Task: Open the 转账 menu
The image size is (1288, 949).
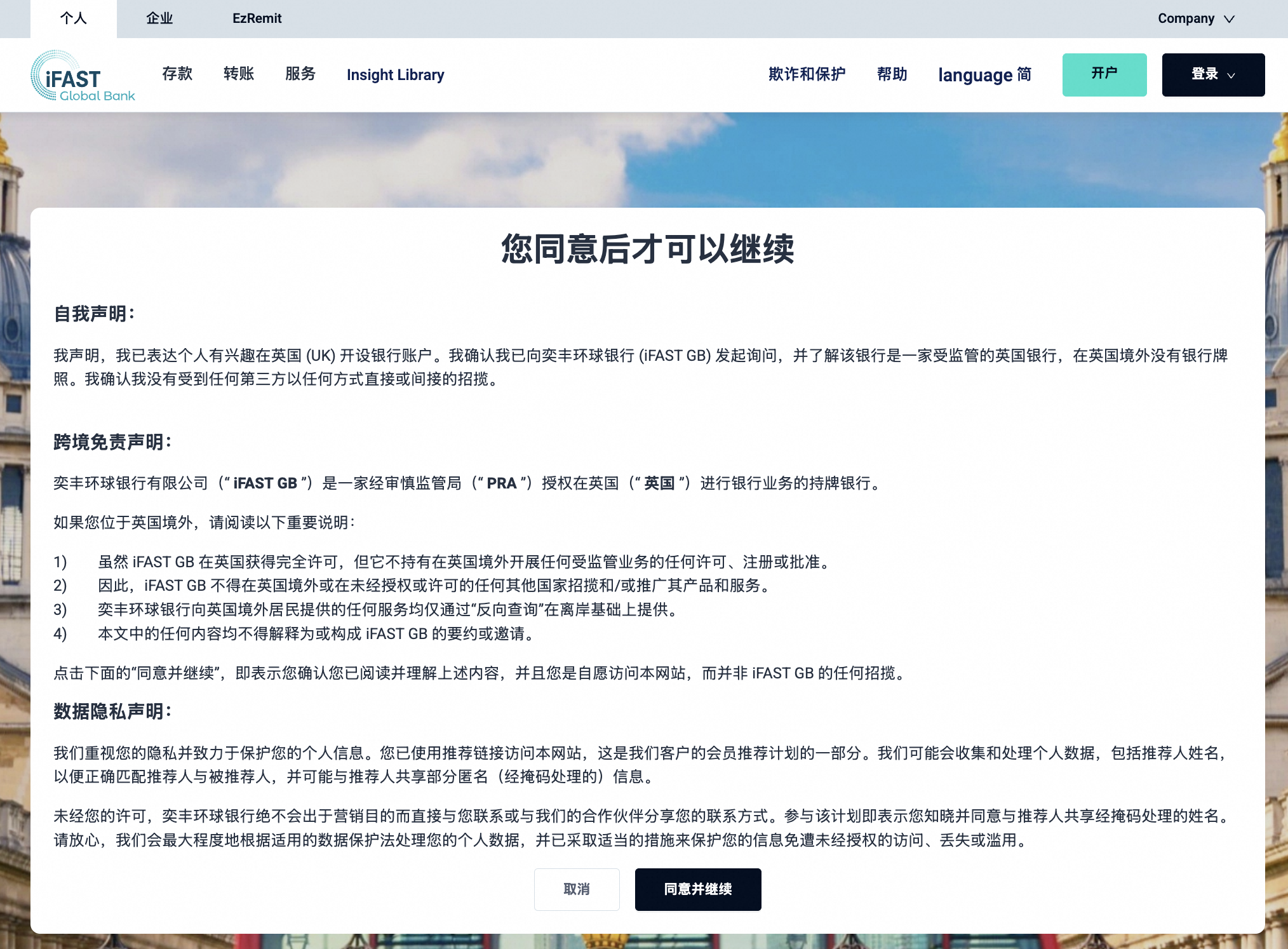Action: [239, 74]
